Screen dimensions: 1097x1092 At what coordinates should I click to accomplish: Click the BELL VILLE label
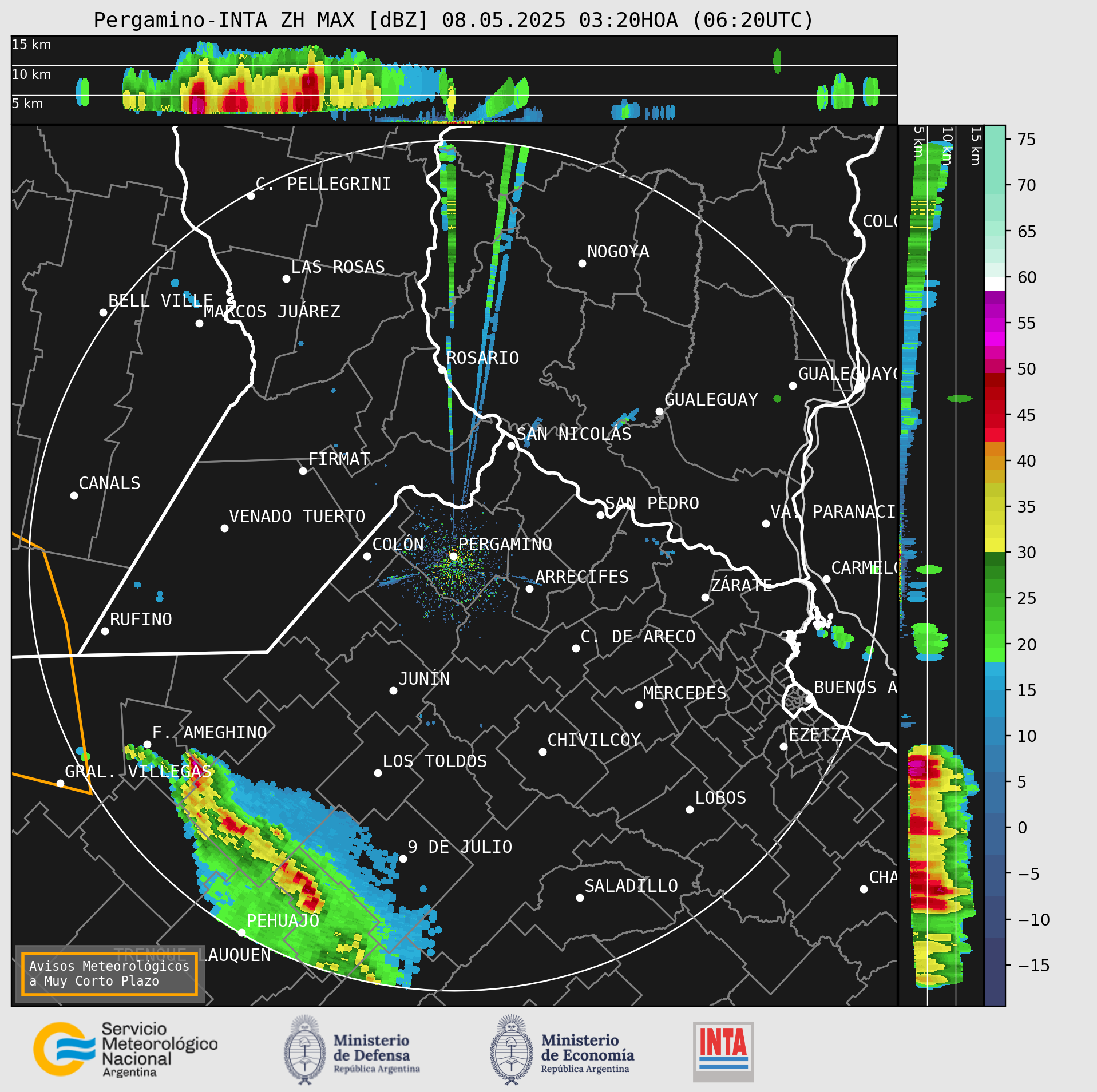161,300
